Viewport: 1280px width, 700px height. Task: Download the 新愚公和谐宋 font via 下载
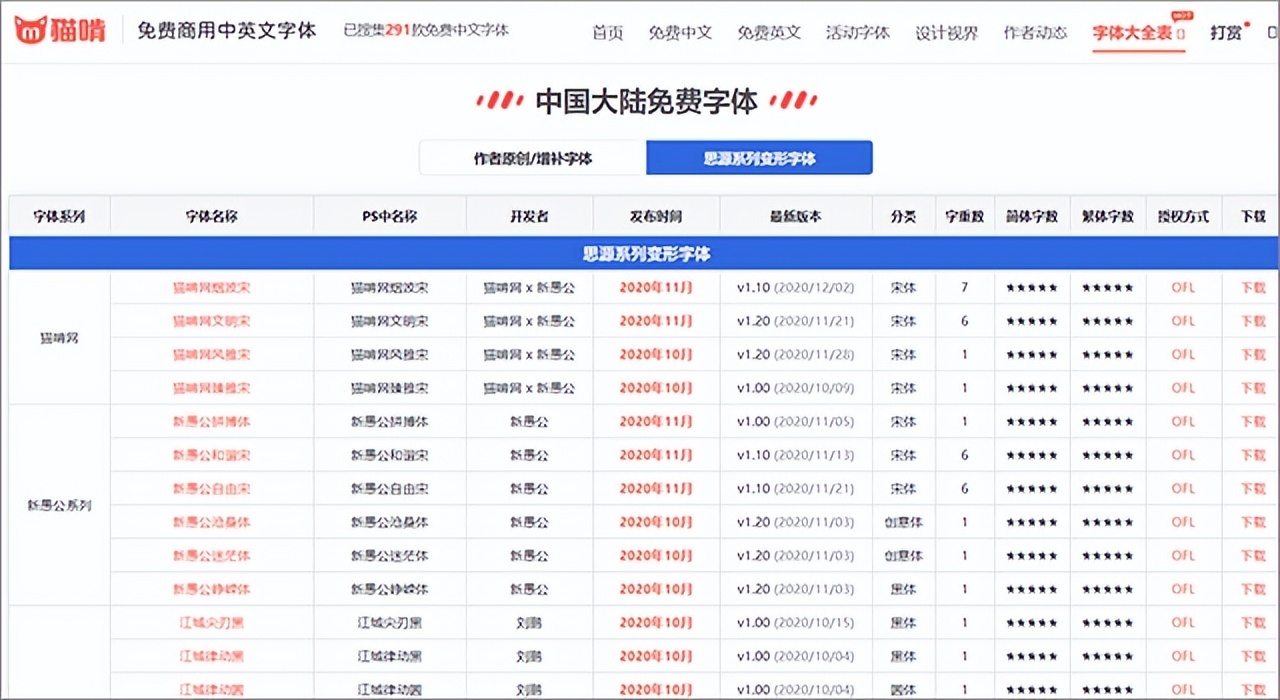coord(1253,455)
